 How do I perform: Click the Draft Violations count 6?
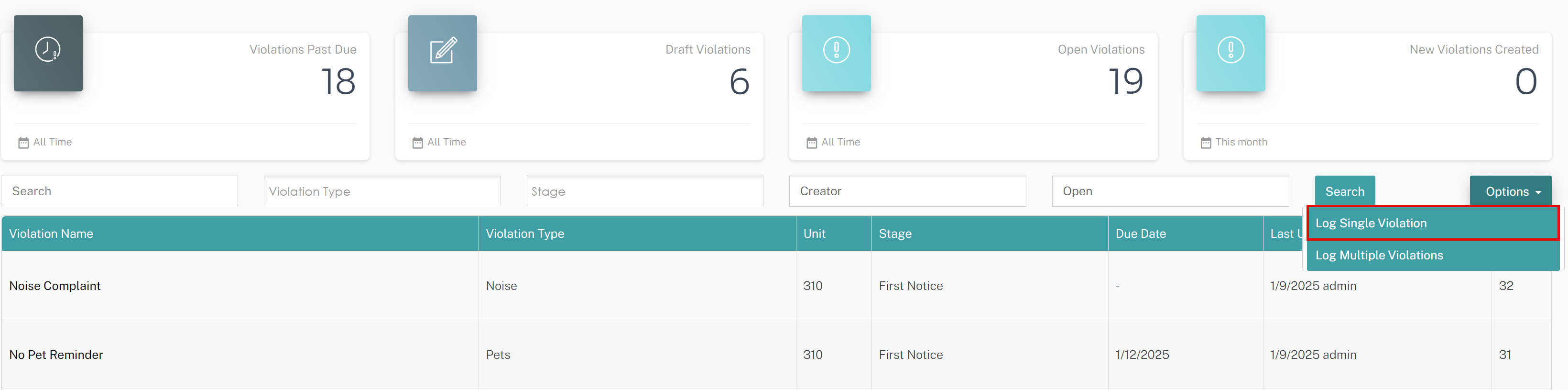pyautogui.click(x=739, y=82)
